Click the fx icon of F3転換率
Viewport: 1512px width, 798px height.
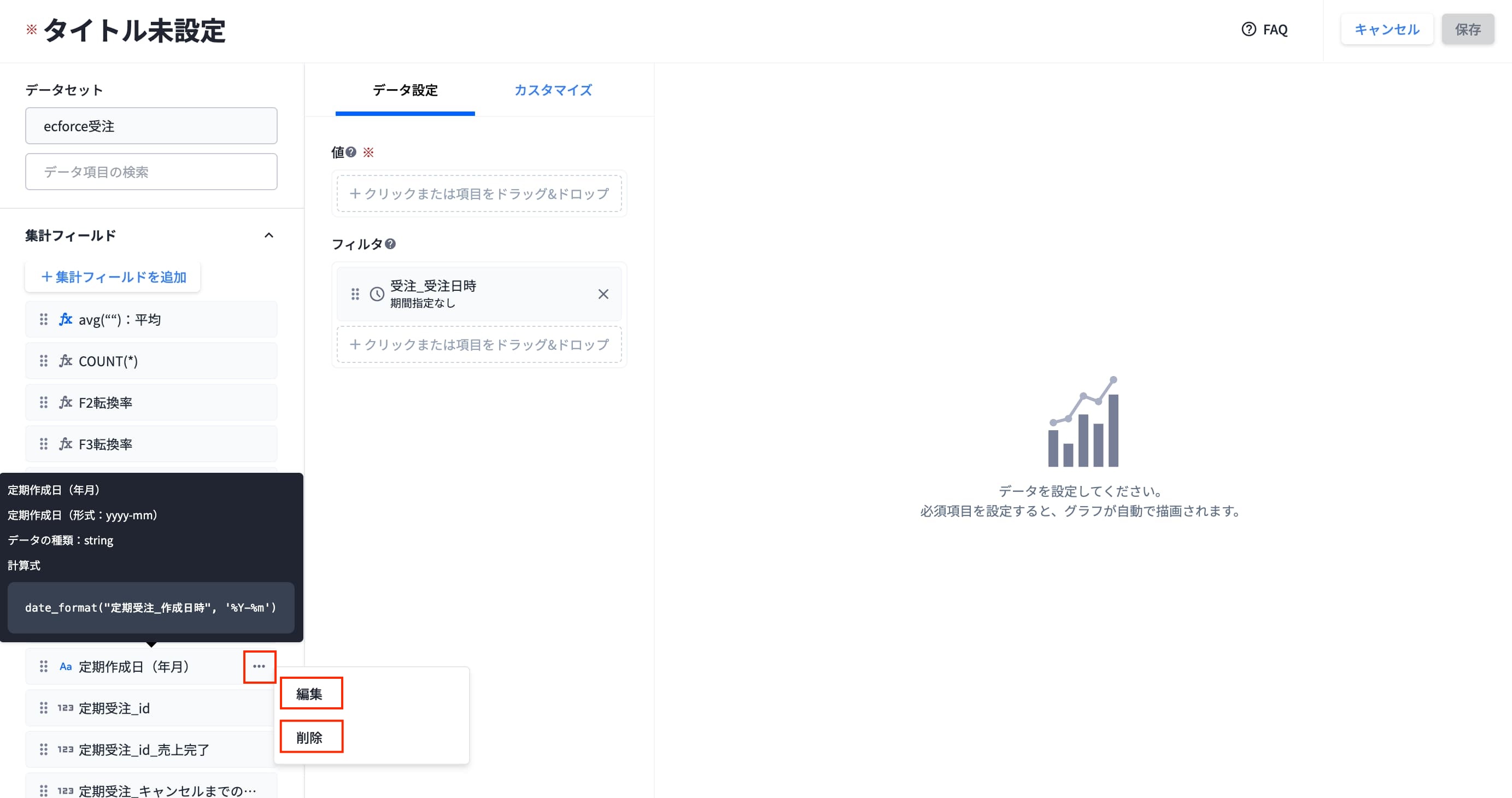point(65,444)
